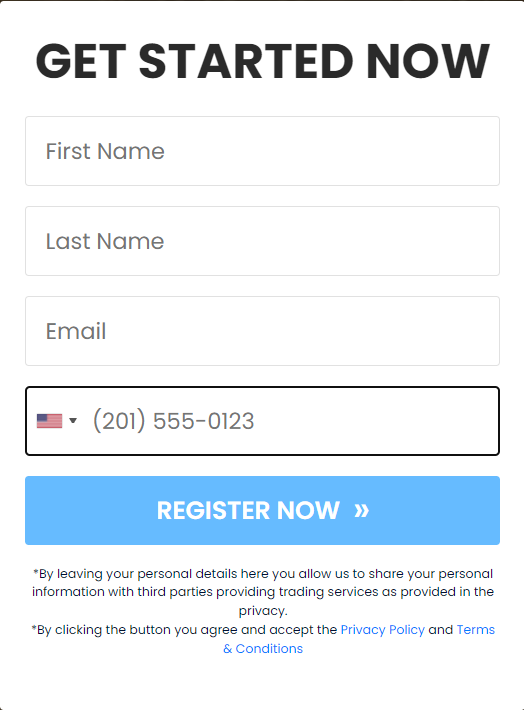This screenshot has height=710, width=524.
Task: Open the Terms link text
Action: click(476, 630)
